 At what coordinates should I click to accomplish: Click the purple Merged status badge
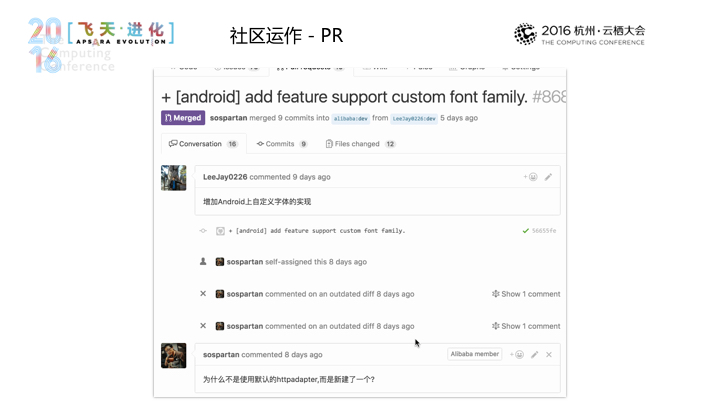pyautogui.click(x=183, y=118)
